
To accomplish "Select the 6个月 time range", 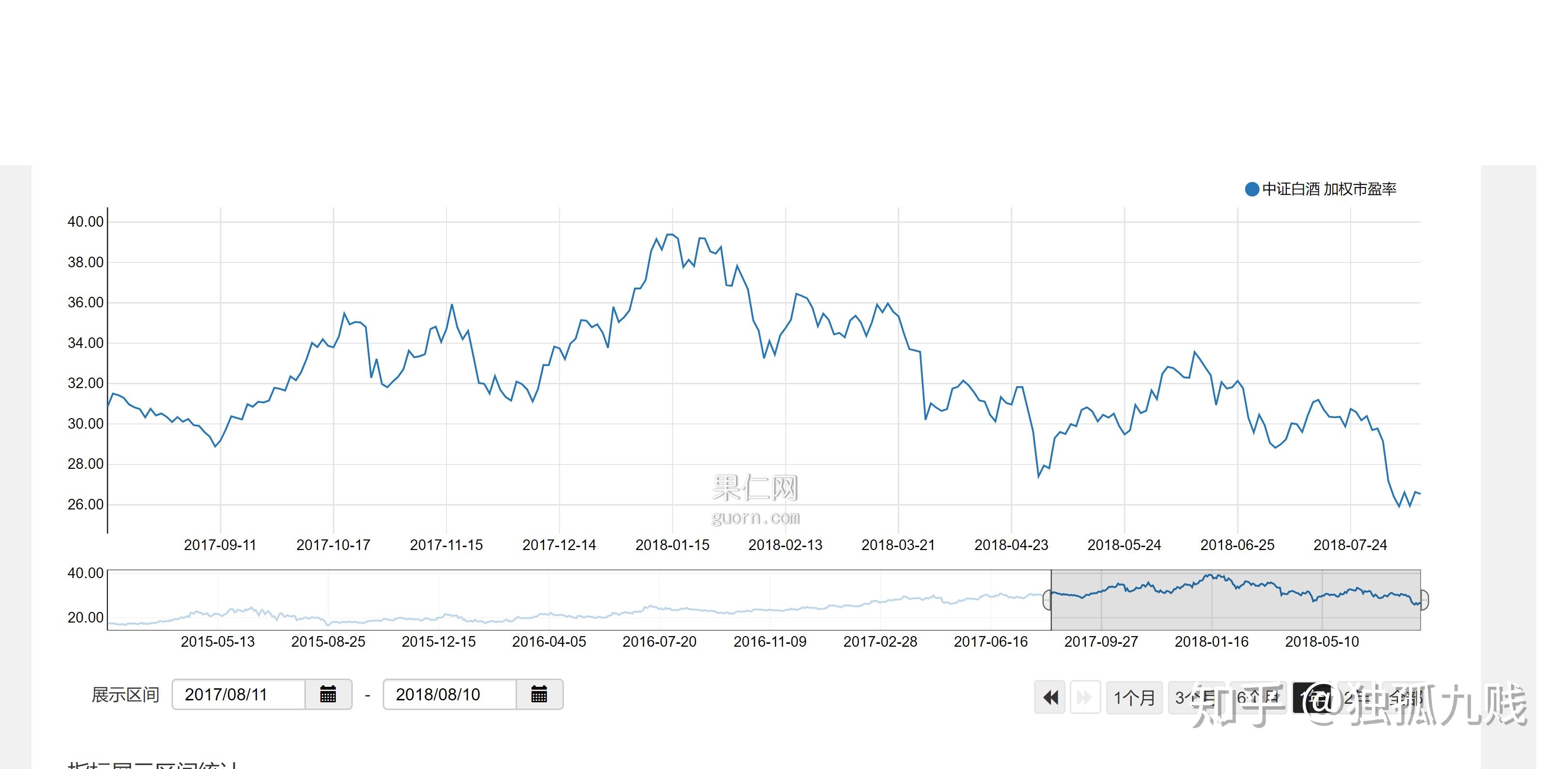I will click(1258, 697).
